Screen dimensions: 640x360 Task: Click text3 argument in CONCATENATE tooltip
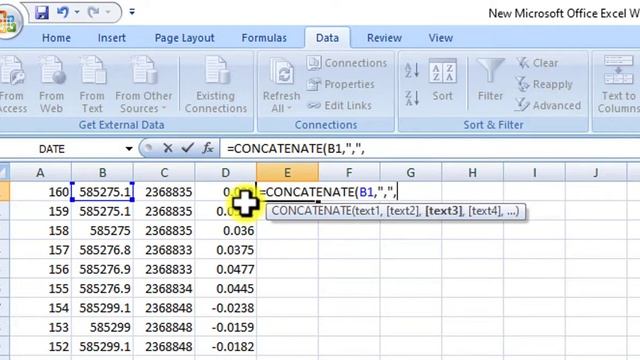pos(443,211)
